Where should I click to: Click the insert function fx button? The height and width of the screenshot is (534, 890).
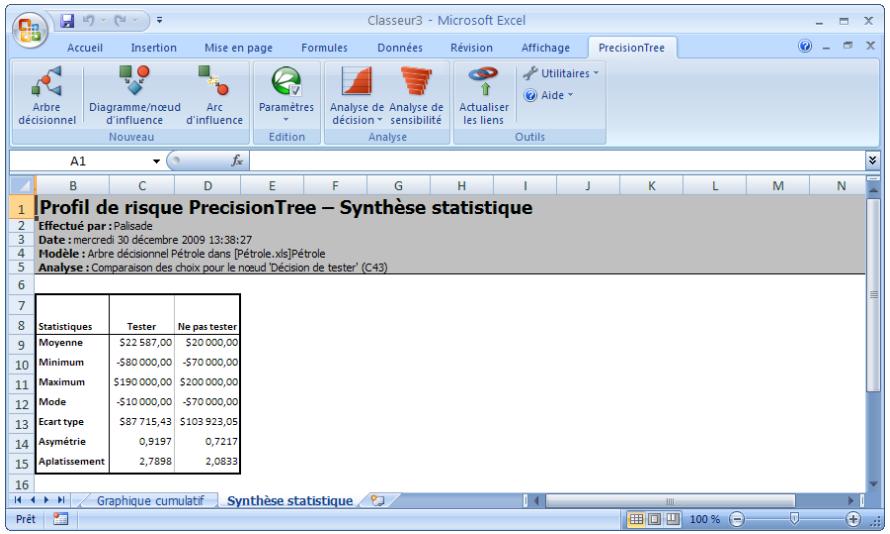[237, 161]
